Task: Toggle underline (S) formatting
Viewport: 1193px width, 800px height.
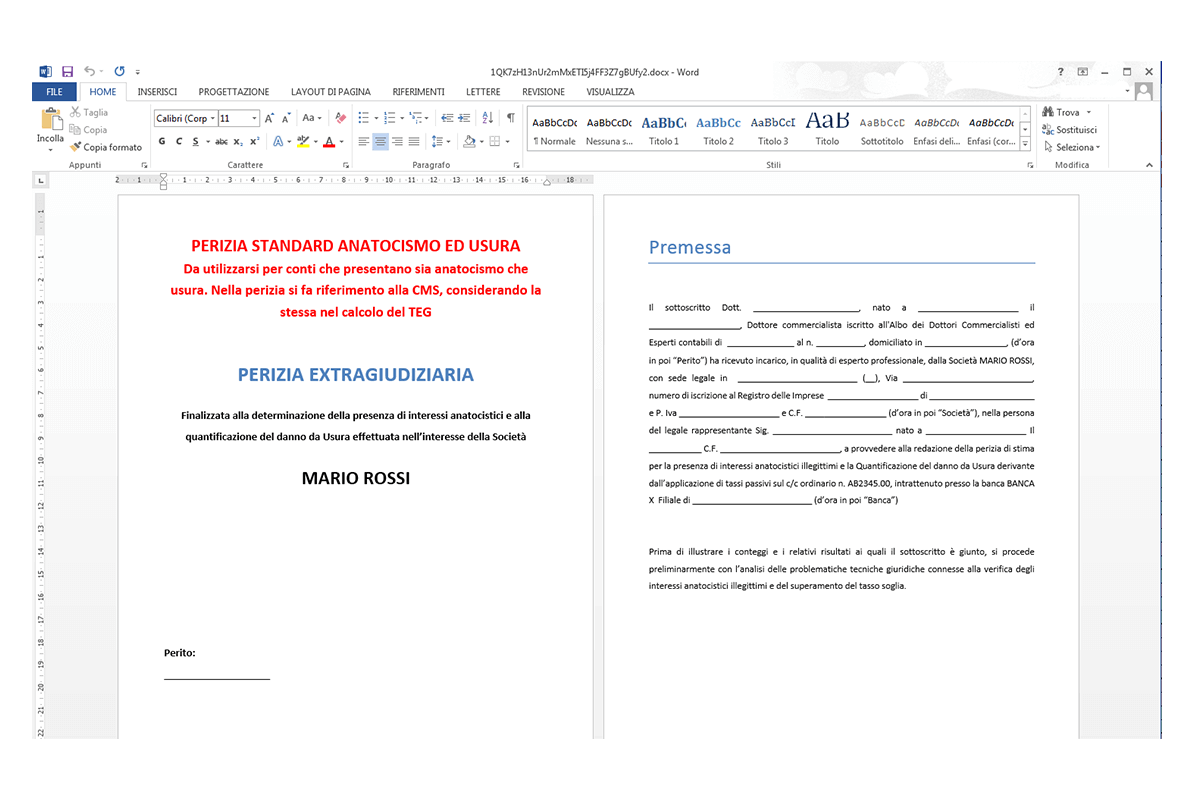Action: (196, 142)
